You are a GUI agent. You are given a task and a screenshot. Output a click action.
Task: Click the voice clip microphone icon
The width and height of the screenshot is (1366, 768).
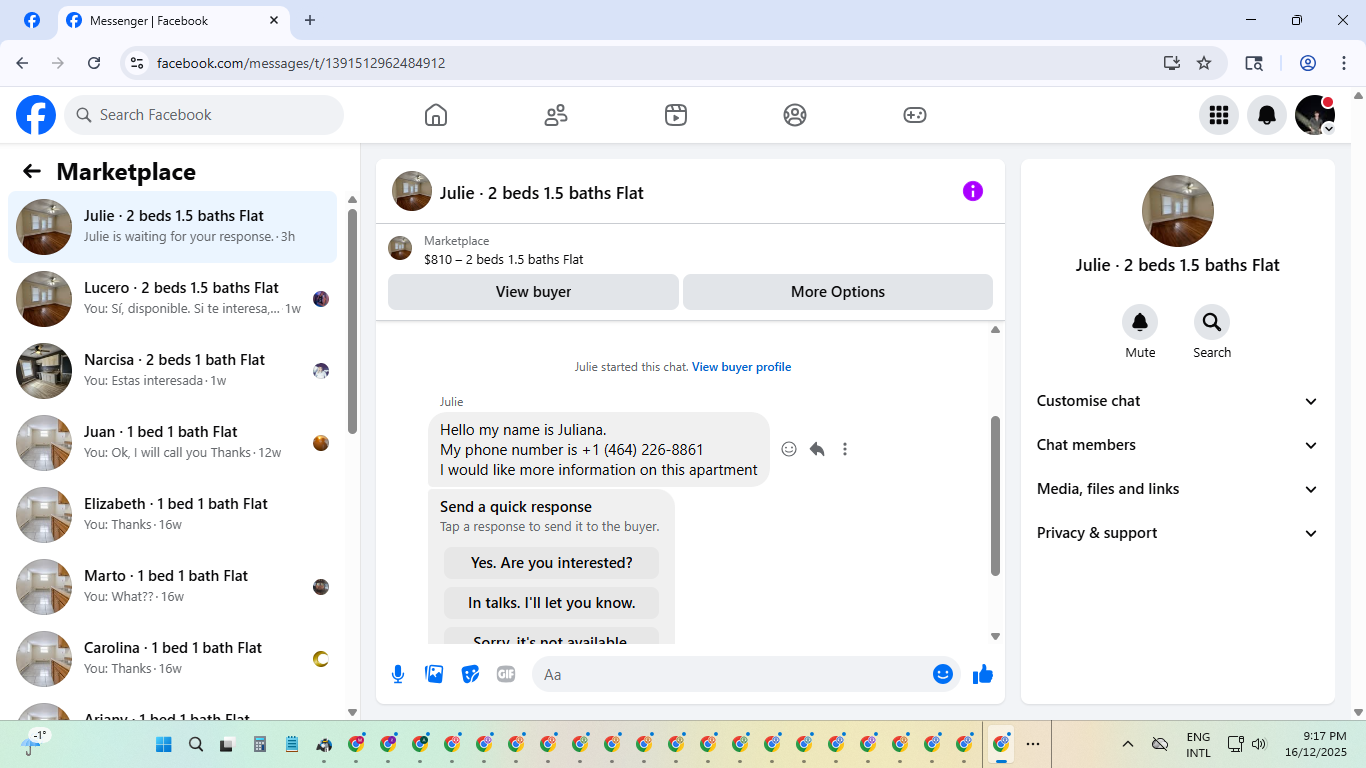point(398,674)
